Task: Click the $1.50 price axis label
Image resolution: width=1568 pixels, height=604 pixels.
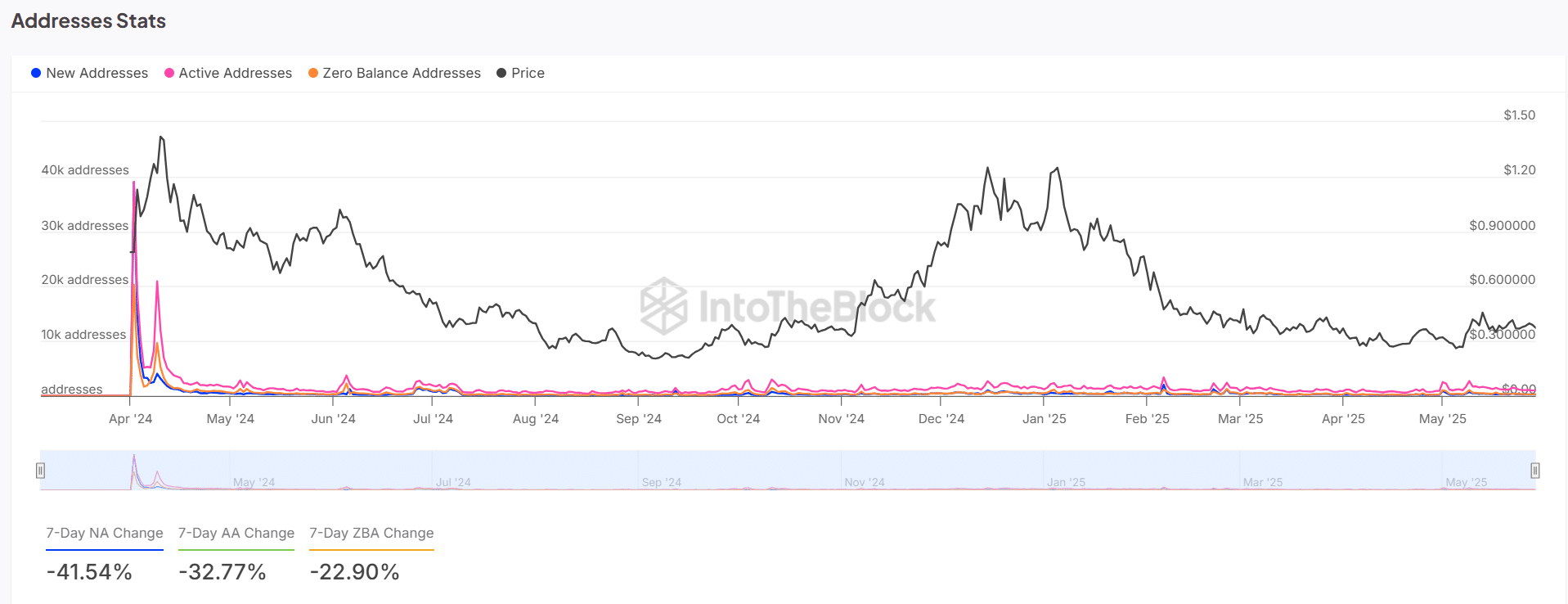Action: tap(1519, 115)
